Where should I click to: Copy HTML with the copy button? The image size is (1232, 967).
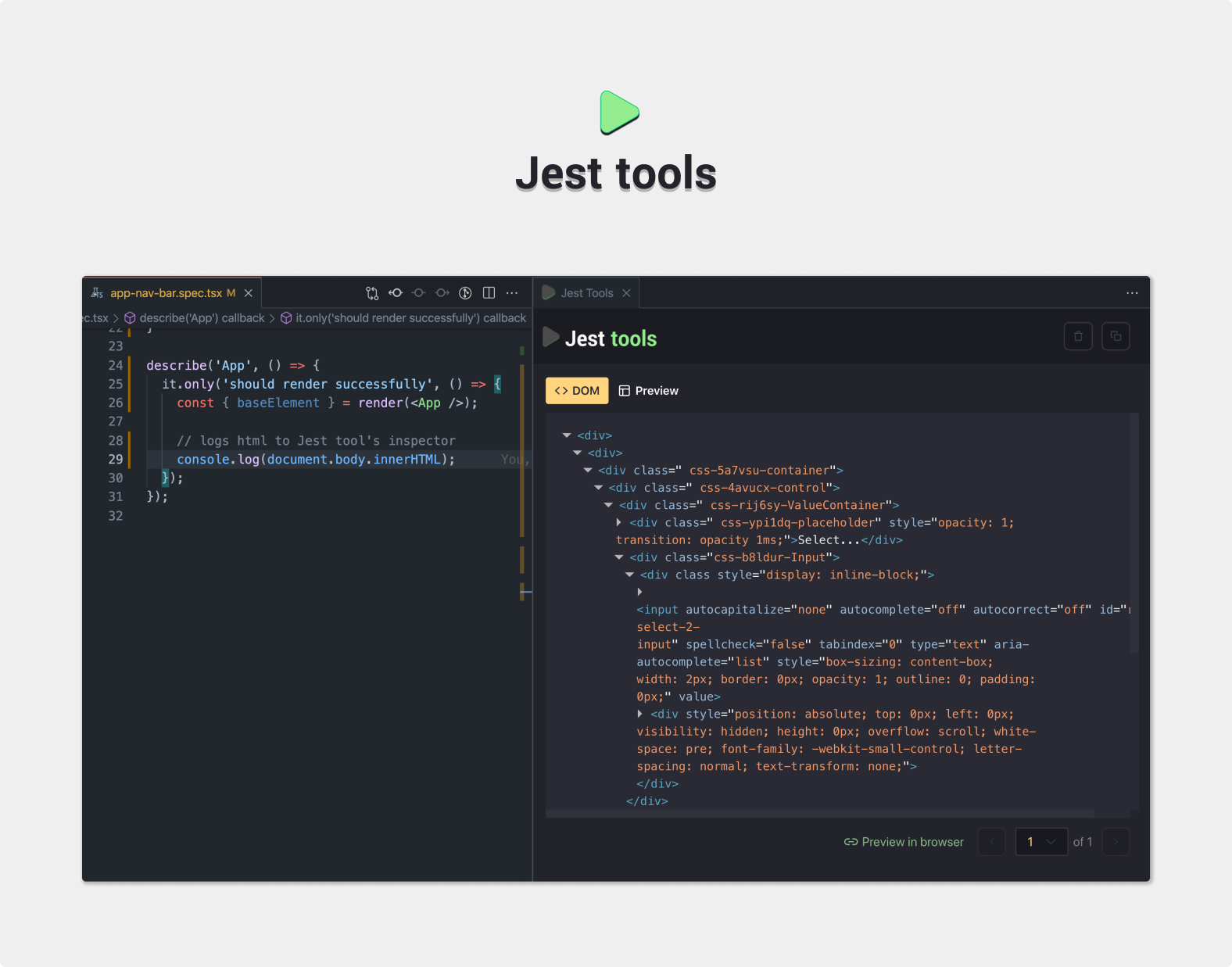(x=1116, y=336)
